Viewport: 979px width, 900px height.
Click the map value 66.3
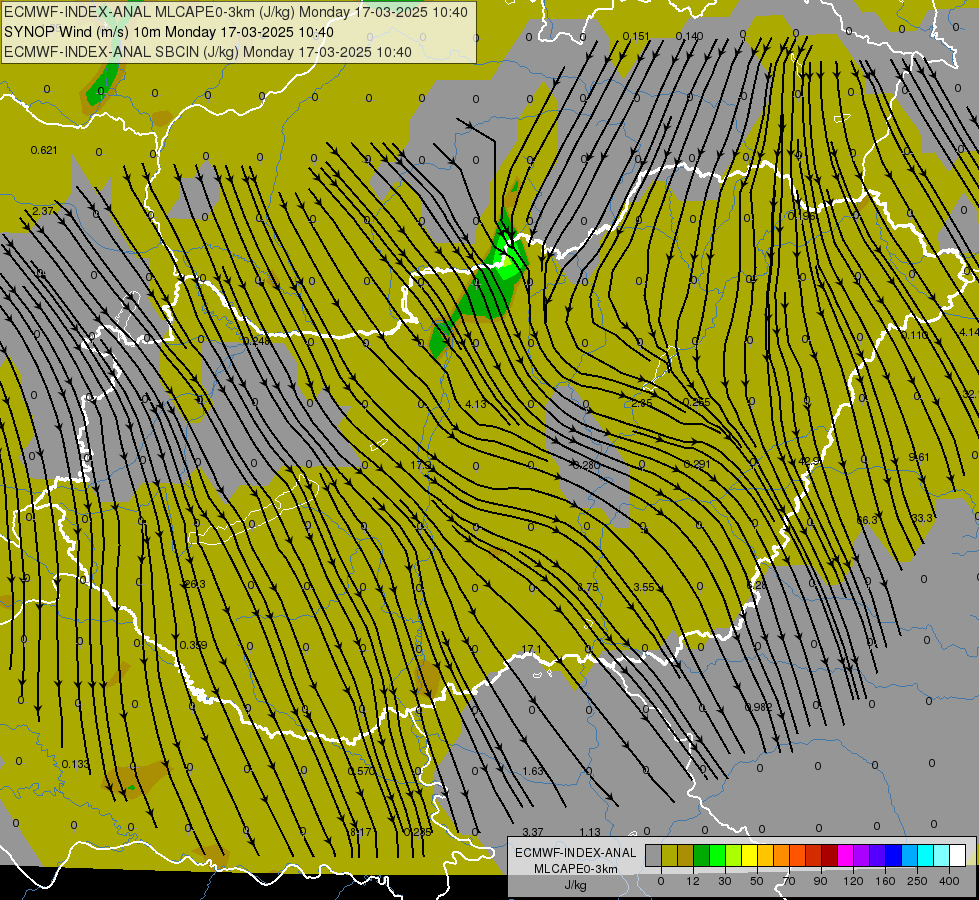coord(867,520)
